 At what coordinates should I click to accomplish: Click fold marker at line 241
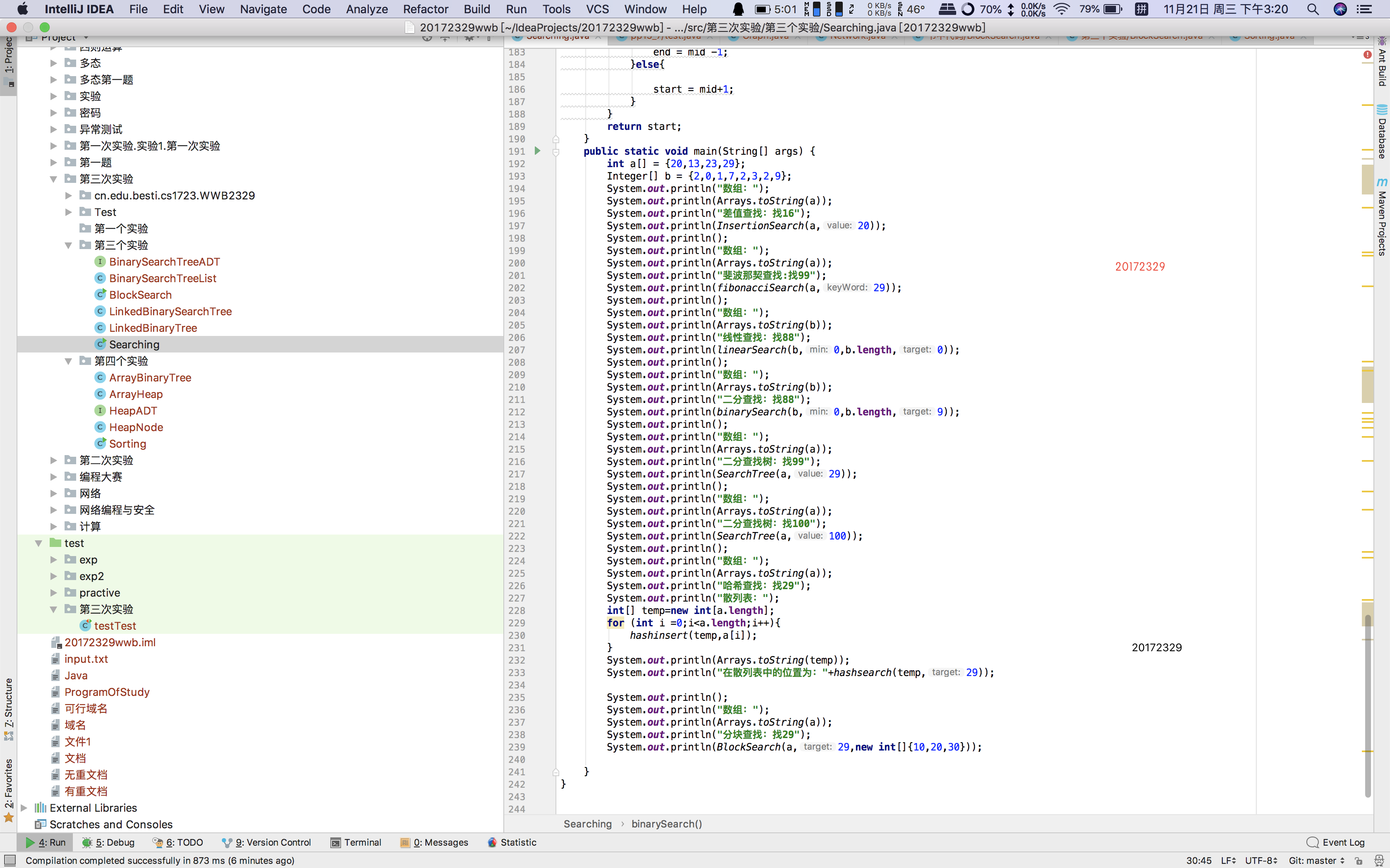click(556, 772)
